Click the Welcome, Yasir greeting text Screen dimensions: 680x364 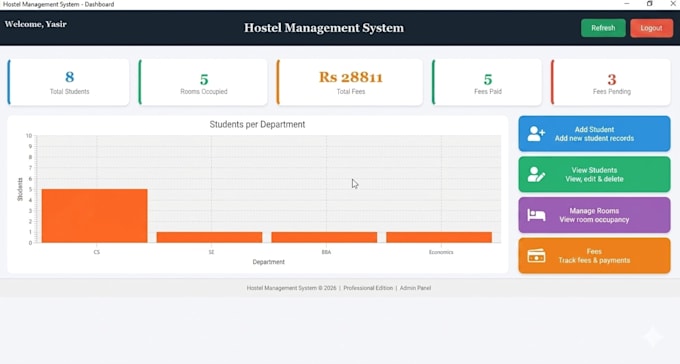pyautogui.click(x=36, y=24)
